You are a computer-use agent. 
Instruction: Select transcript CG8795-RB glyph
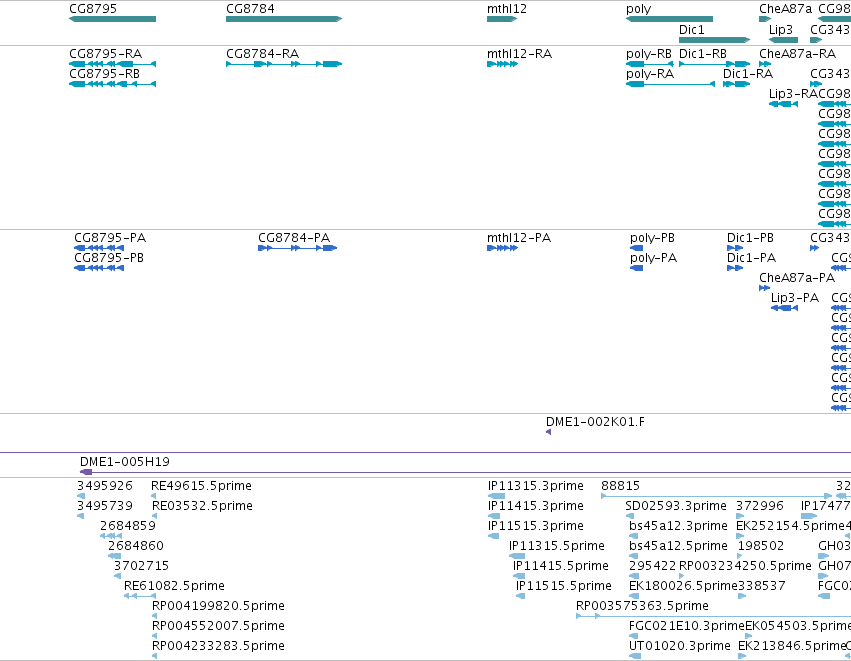[112, 84]
